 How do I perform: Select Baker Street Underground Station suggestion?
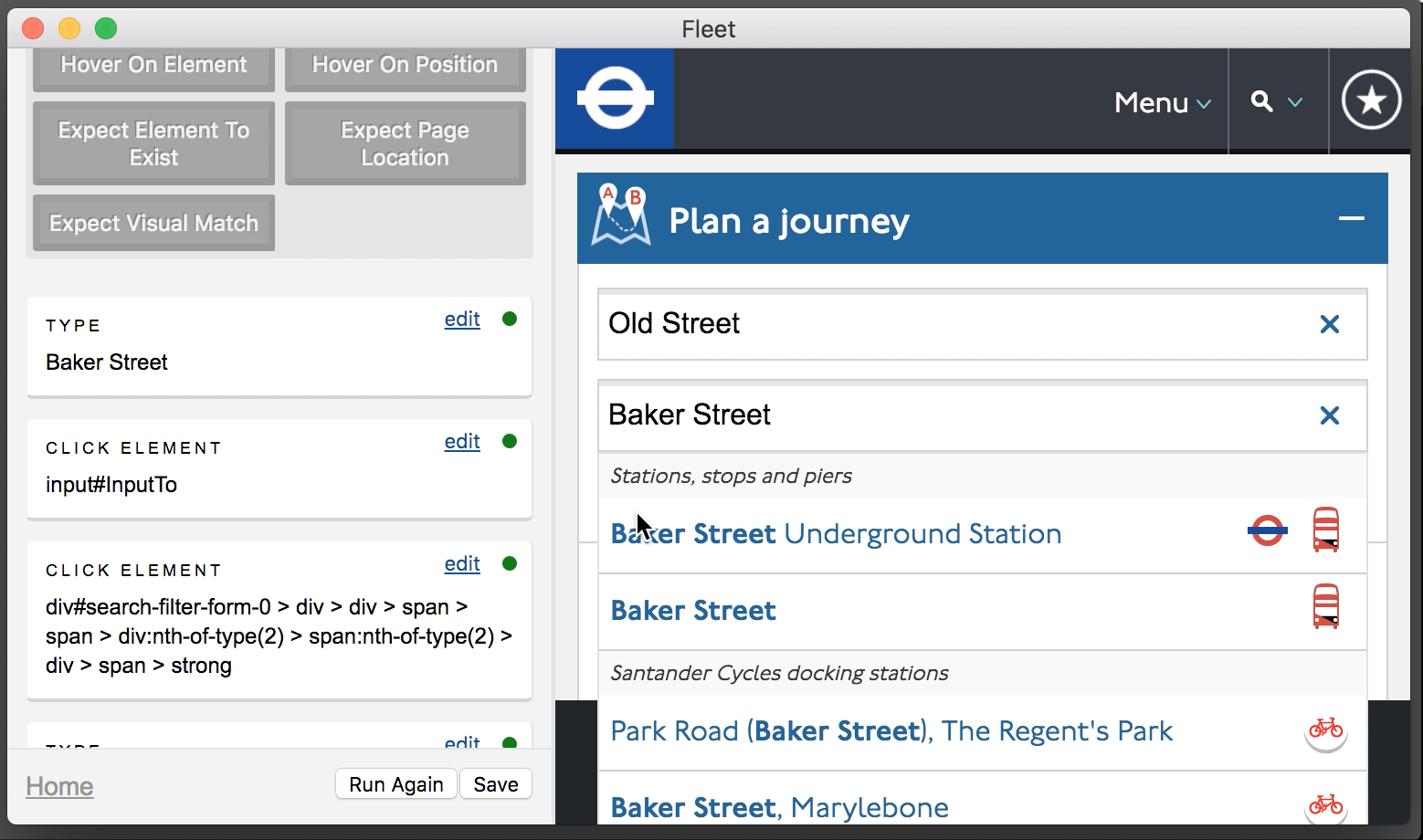click(x=836, y=534)
